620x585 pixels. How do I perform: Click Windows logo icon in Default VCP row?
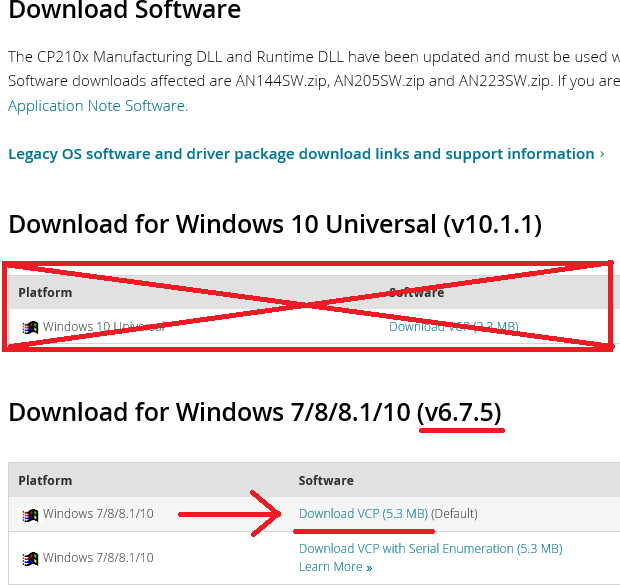click(x=30, y=515)
